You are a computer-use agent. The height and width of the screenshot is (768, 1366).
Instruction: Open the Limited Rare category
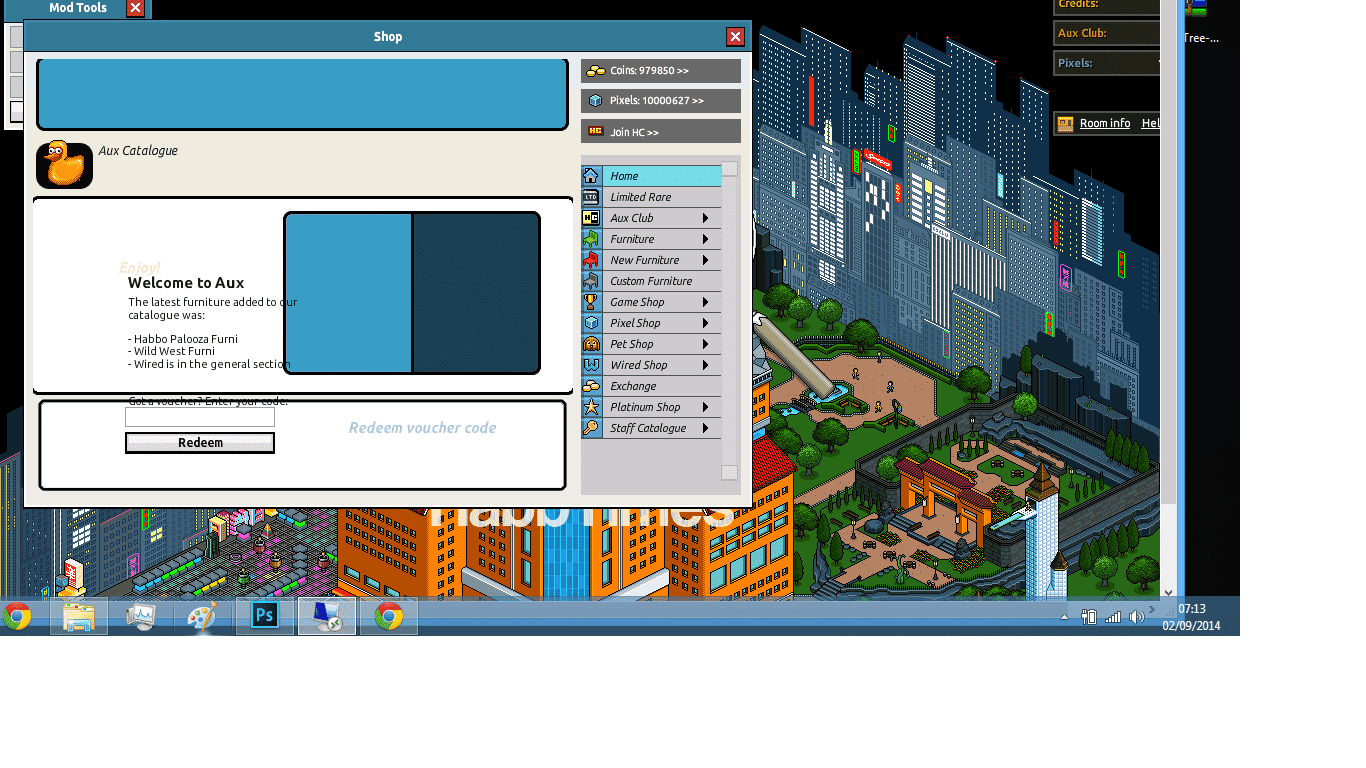[x=651, y=197]
